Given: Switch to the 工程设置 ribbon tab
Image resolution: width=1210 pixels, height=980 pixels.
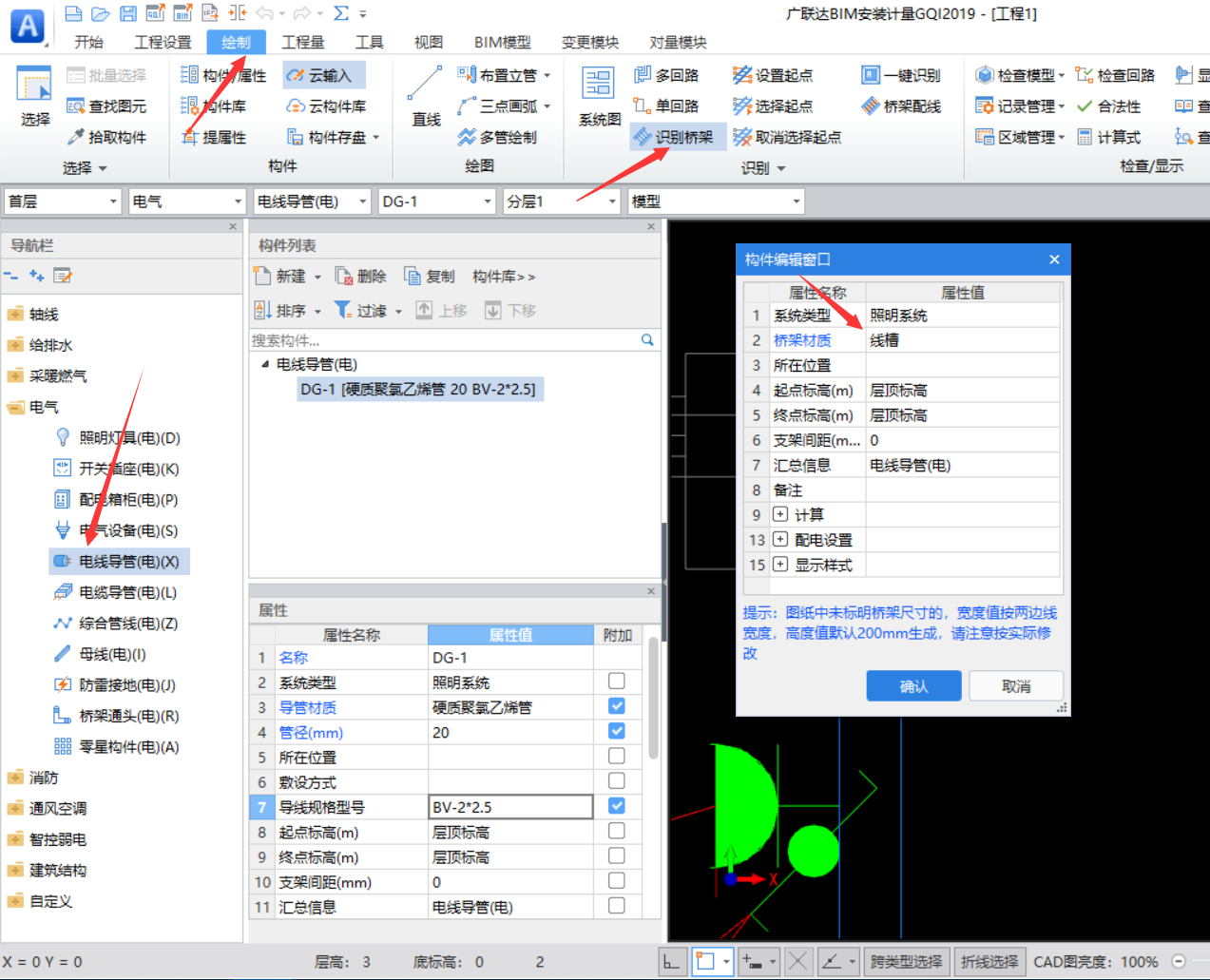Looking at the screenshot, I should (163, 42).
